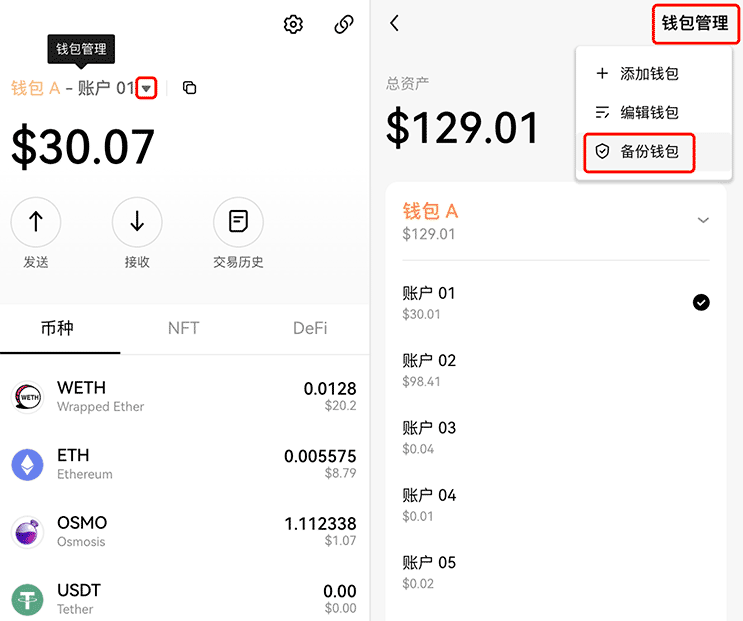Open 交易历史 transaction history icon

pos(238,222)
